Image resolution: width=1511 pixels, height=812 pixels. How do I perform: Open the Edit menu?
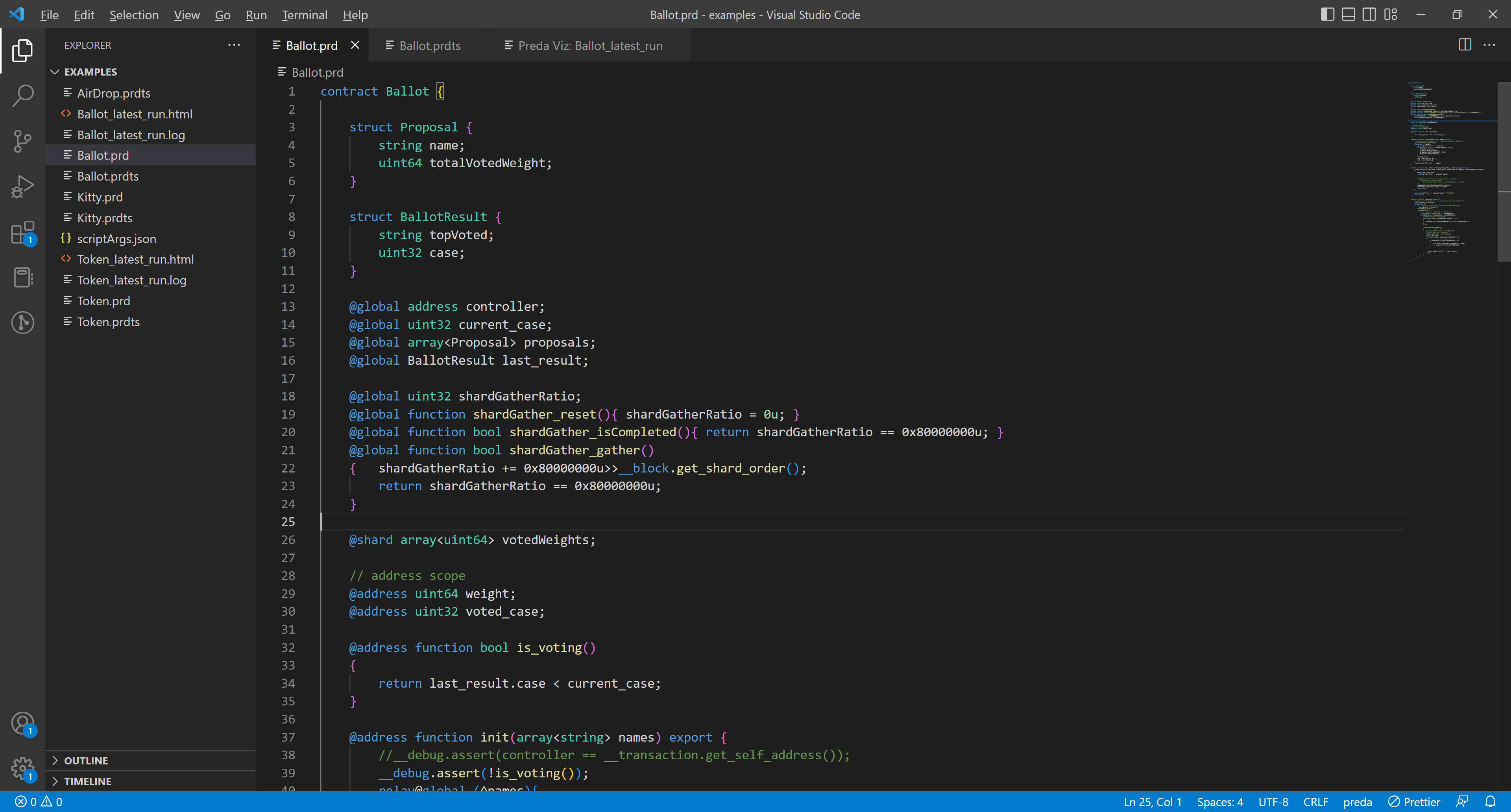point(84,15)
